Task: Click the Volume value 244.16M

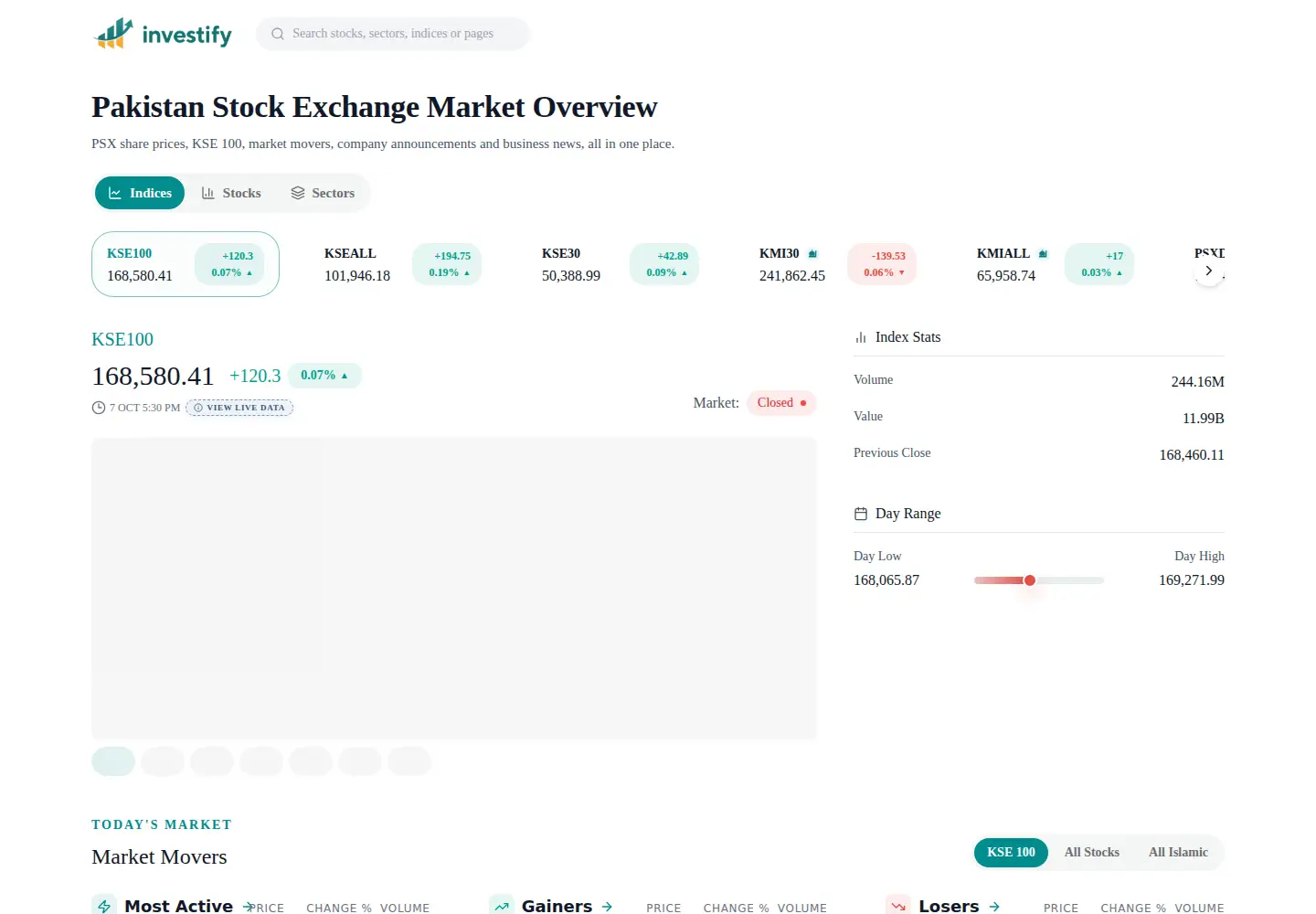Action: tap(1197, 382)
